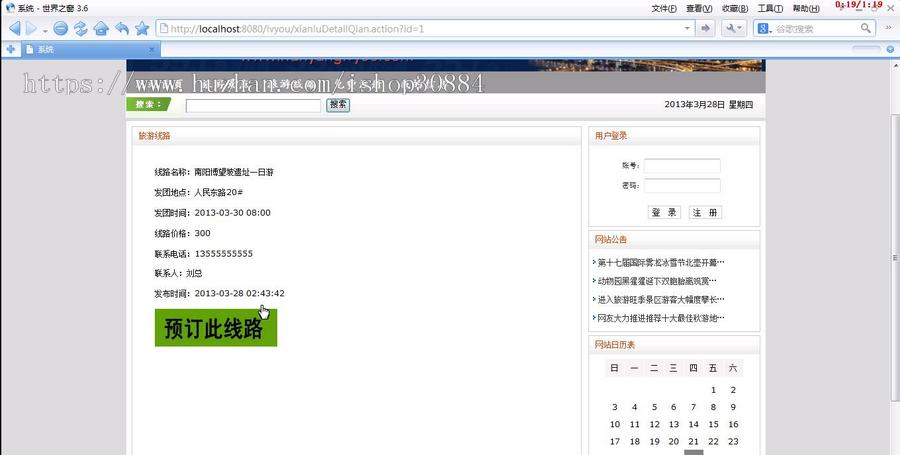Open the address bar history dropdown
The width and height of the screenshot is (900, 455).
pyautogui.click(x=687, y=28)
